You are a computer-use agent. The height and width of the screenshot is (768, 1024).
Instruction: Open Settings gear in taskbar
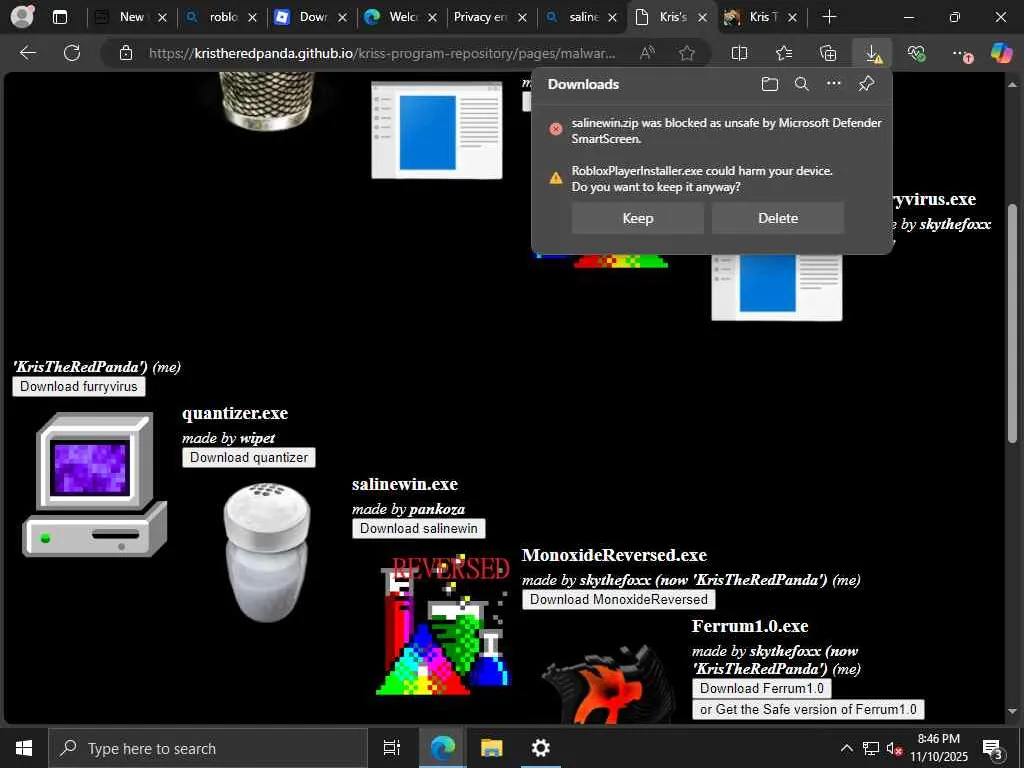[541, 748]
